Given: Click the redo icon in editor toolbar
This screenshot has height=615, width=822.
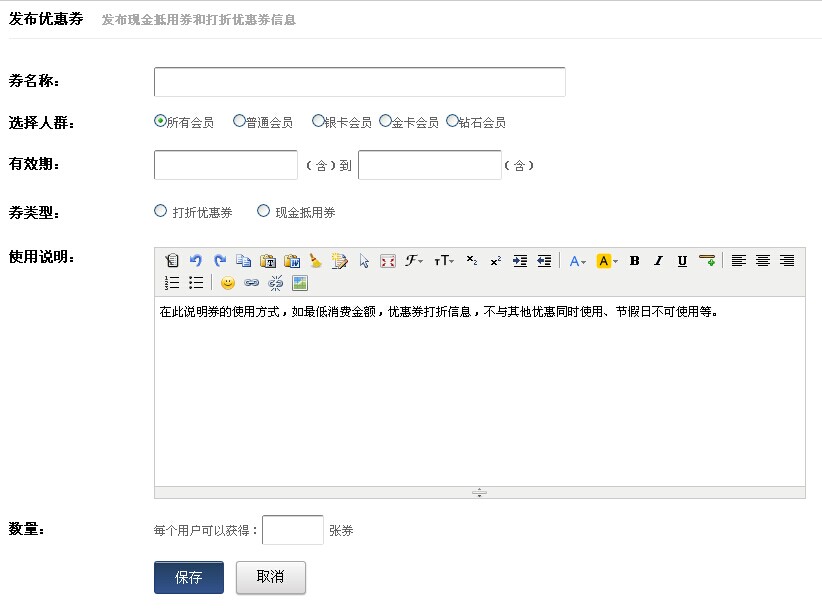Looking at the screenshot, I should [x=220, y=261].
